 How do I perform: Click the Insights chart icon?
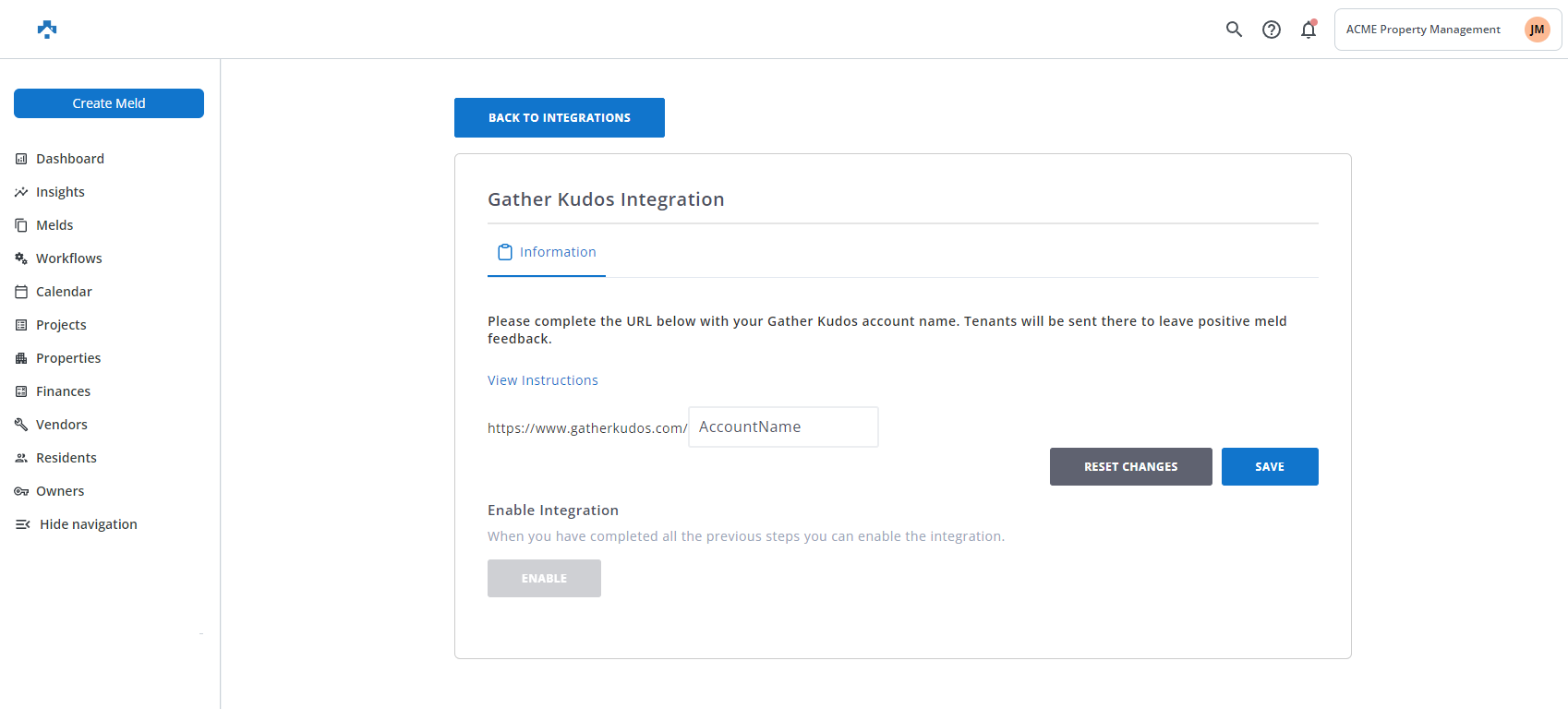[21, 192]
